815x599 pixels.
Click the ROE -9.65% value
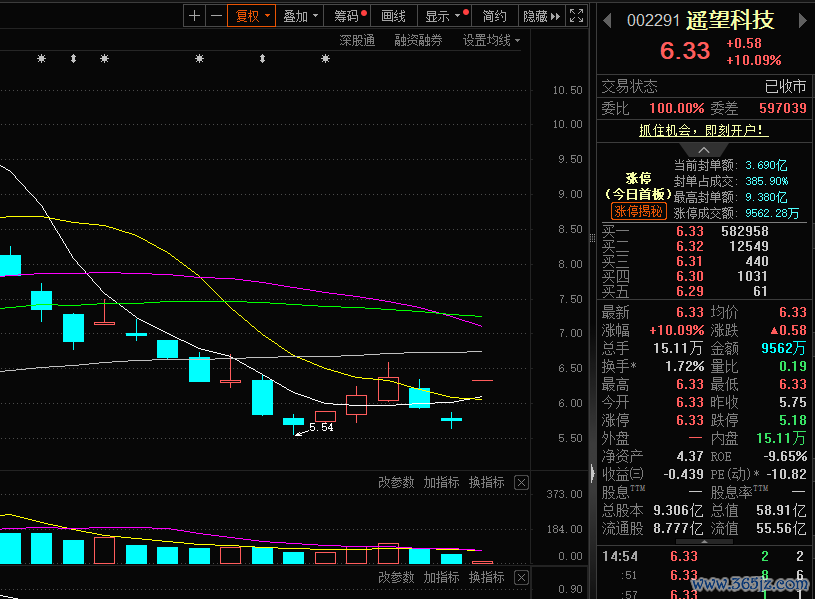pyautogui.click(x=785, y=456)
